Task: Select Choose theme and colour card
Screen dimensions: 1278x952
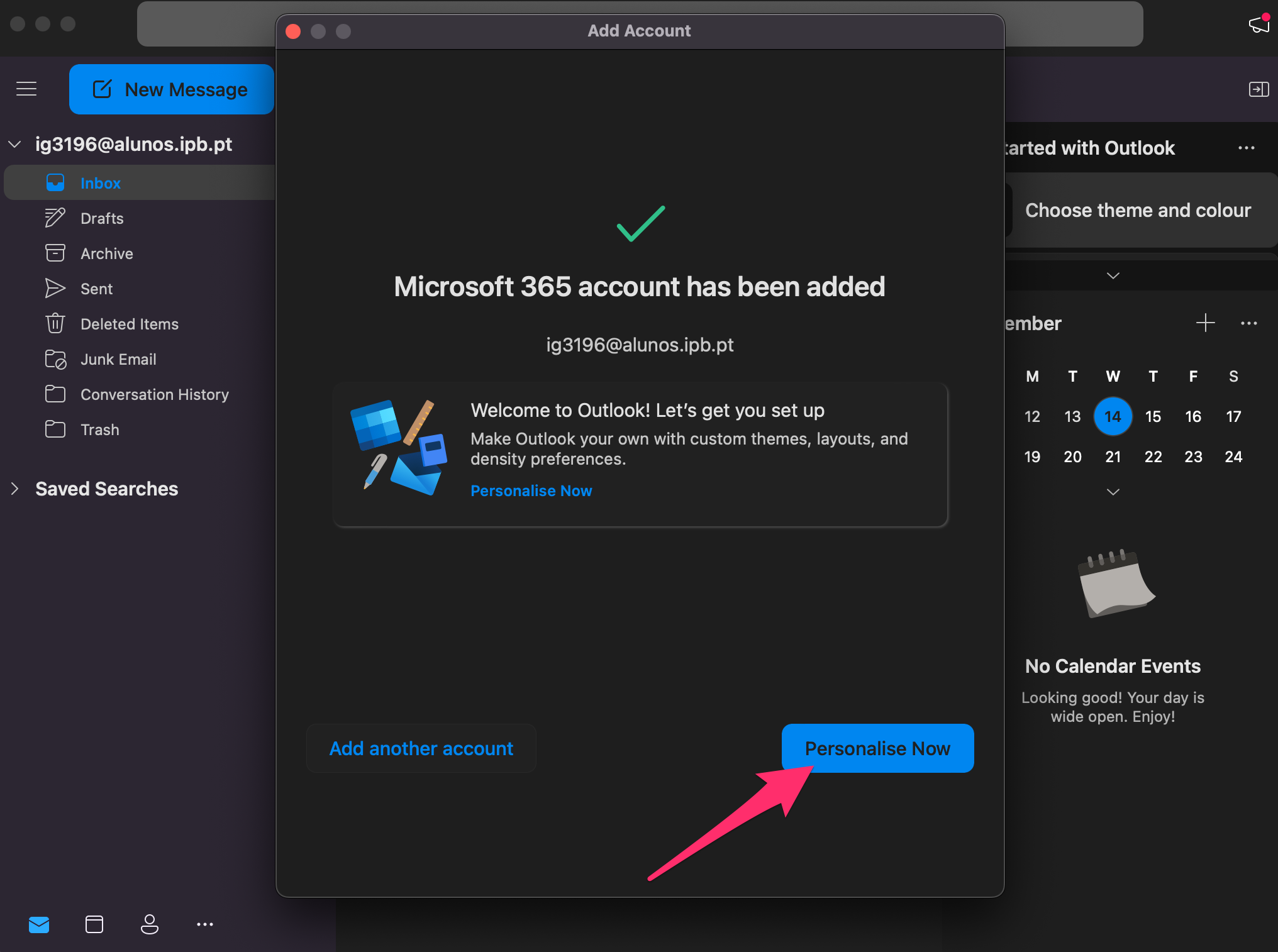Action: 1141,210
